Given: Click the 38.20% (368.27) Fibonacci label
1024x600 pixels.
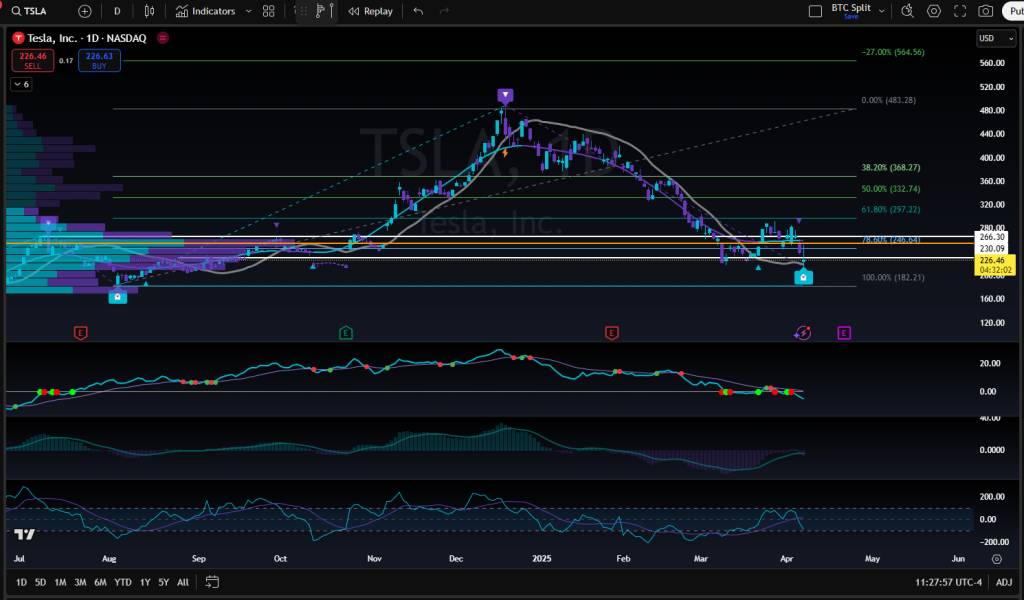Looking at the screenshot, I should (x=891, y=168).
